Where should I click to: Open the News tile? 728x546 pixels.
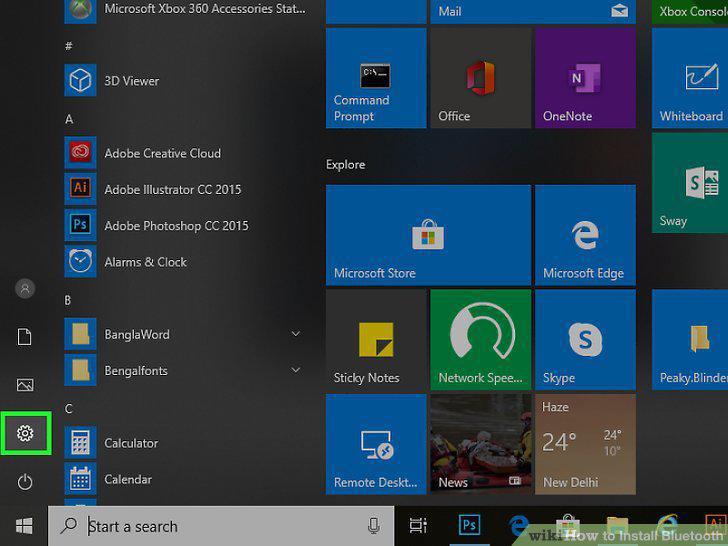point(481,444)
